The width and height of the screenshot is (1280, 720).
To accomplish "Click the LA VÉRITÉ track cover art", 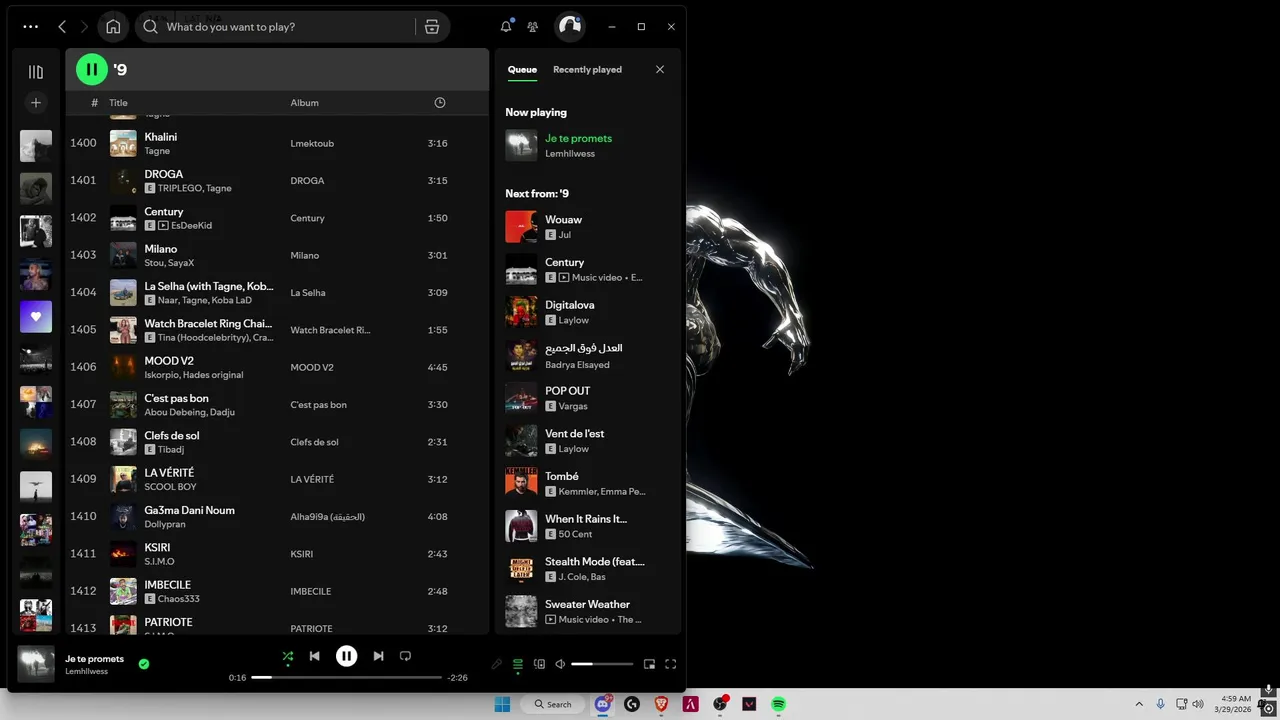I will click(x=123, y=479).
